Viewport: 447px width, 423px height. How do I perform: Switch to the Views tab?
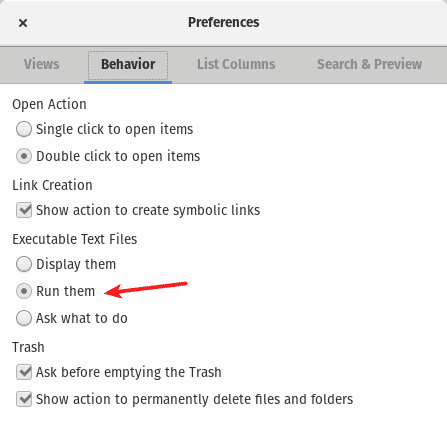tap(42, 64)
